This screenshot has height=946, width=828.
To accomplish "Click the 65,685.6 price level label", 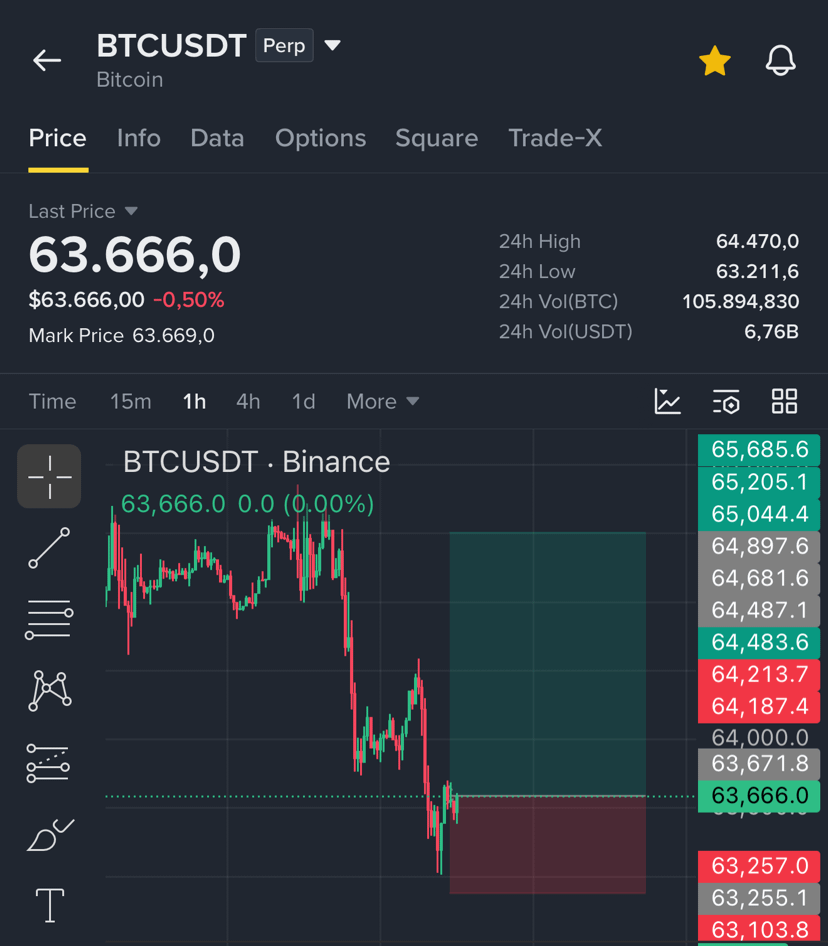I will pos(759,449).
